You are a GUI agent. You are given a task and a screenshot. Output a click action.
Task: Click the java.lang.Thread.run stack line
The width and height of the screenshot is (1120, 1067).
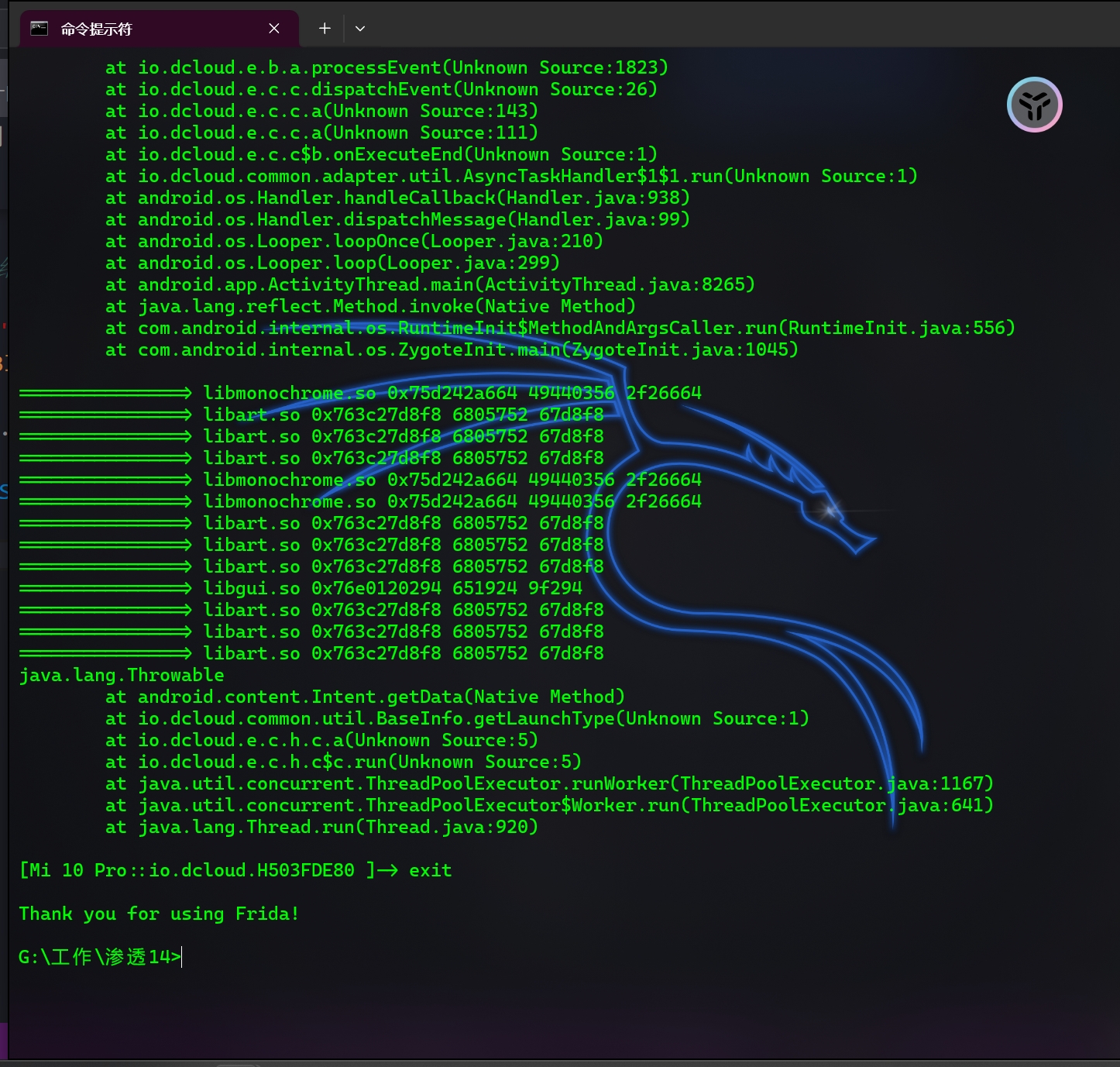(321, 827)
